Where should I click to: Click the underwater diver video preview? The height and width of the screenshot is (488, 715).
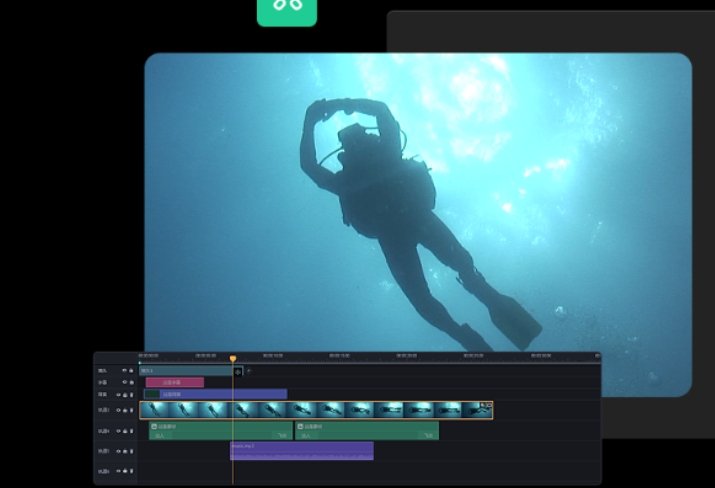pos(418,200)
